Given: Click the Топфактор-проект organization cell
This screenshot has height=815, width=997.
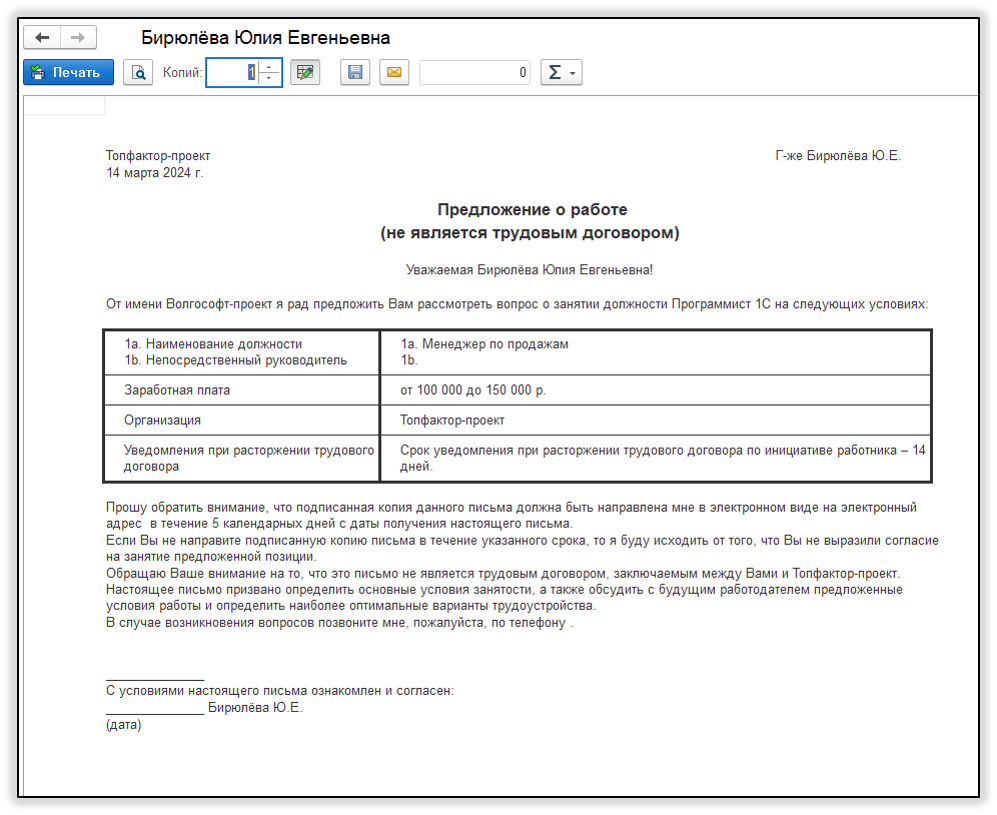Looking at the screenshot, I should tap(656, 420).
